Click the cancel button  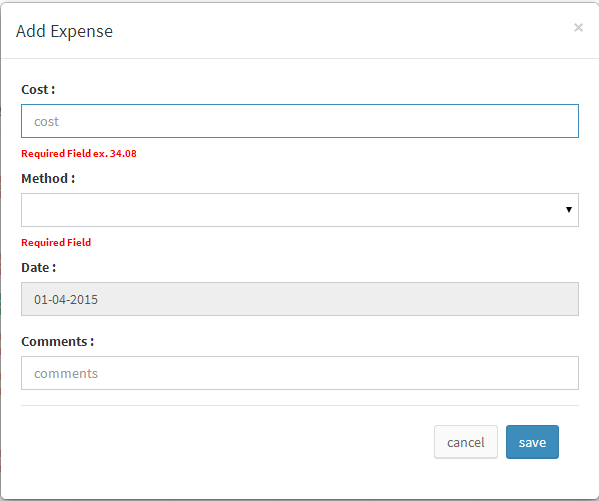pos(466,442)
